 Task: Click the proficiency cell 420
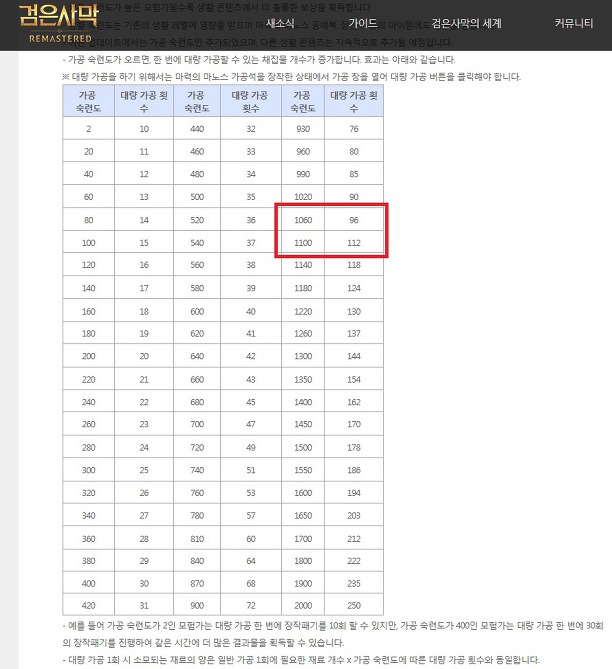click(x=88, y=605)
